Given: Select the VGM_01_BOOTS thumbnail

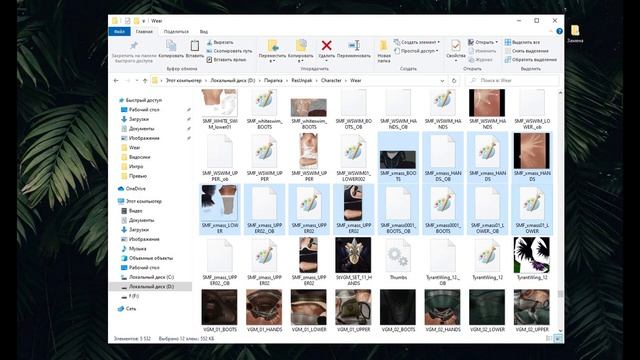Looking at the screenshot, I should 219,307.
